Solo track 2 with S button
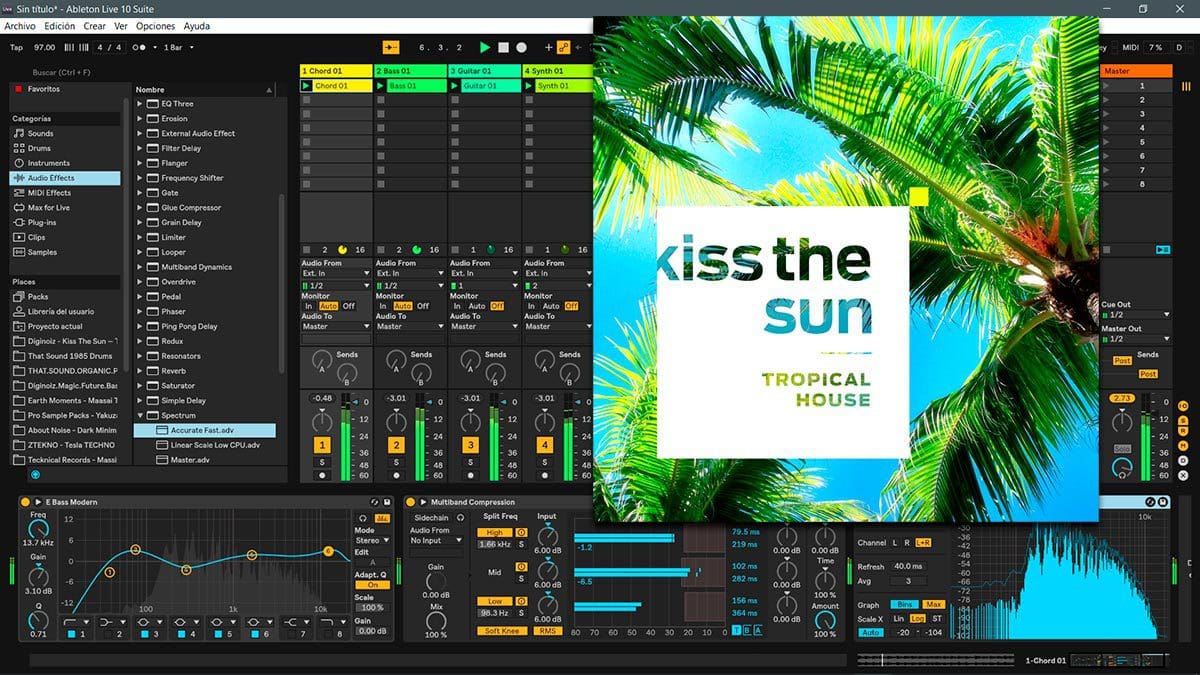This screenshot has width=1200, height=675. click(x=396, y=462)
